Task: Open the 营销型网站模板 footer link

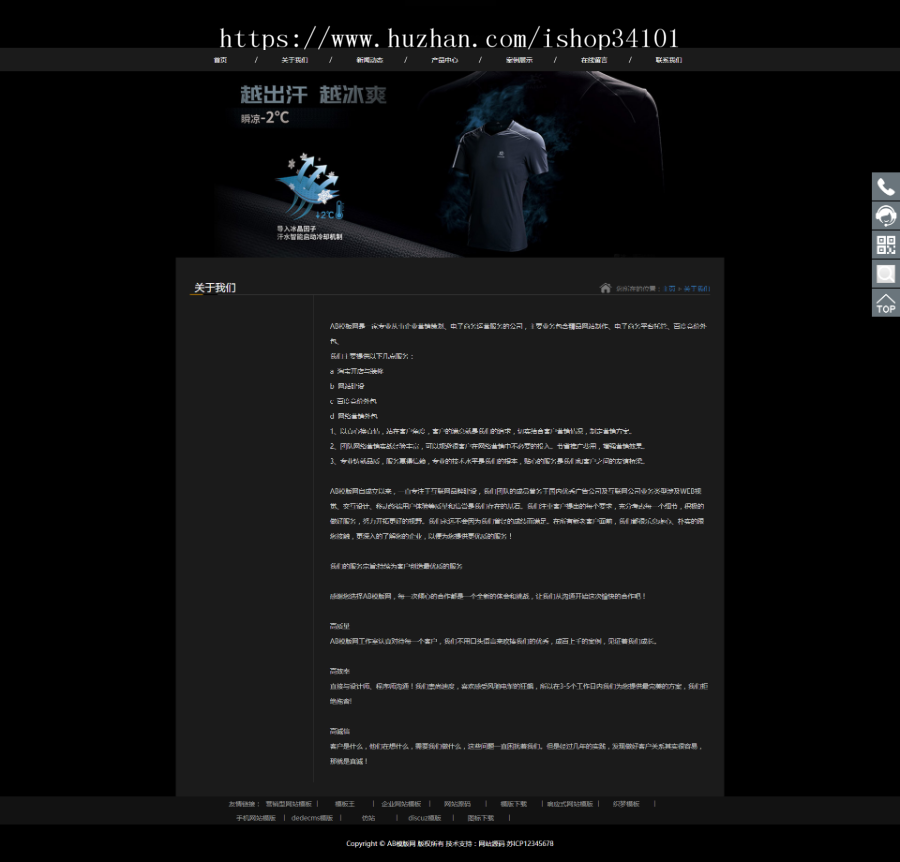Action: tap(288, 804)
